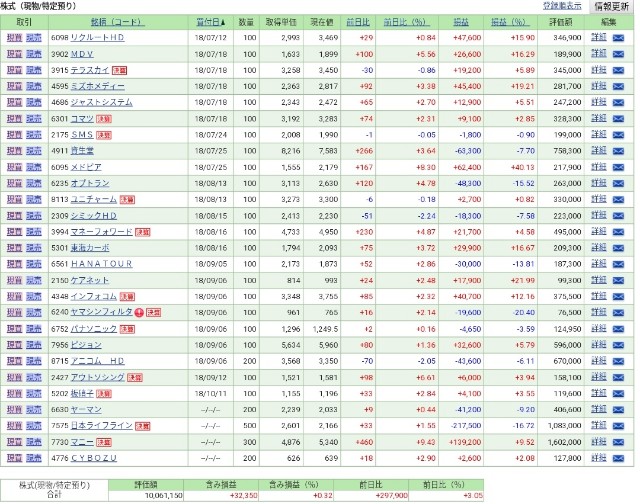Open 詳細 in the ヤマシンフィルタ row
The image size is (640, 504).
tap(599, 312)
